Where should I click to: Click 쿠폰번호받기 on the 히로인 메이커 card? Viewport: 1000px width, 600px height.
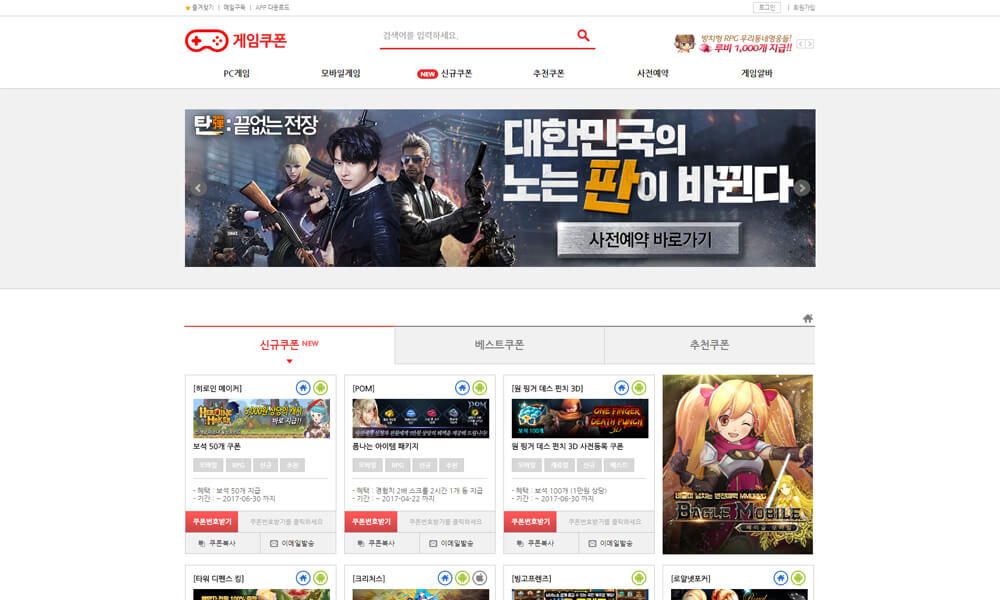coord(212,522)
